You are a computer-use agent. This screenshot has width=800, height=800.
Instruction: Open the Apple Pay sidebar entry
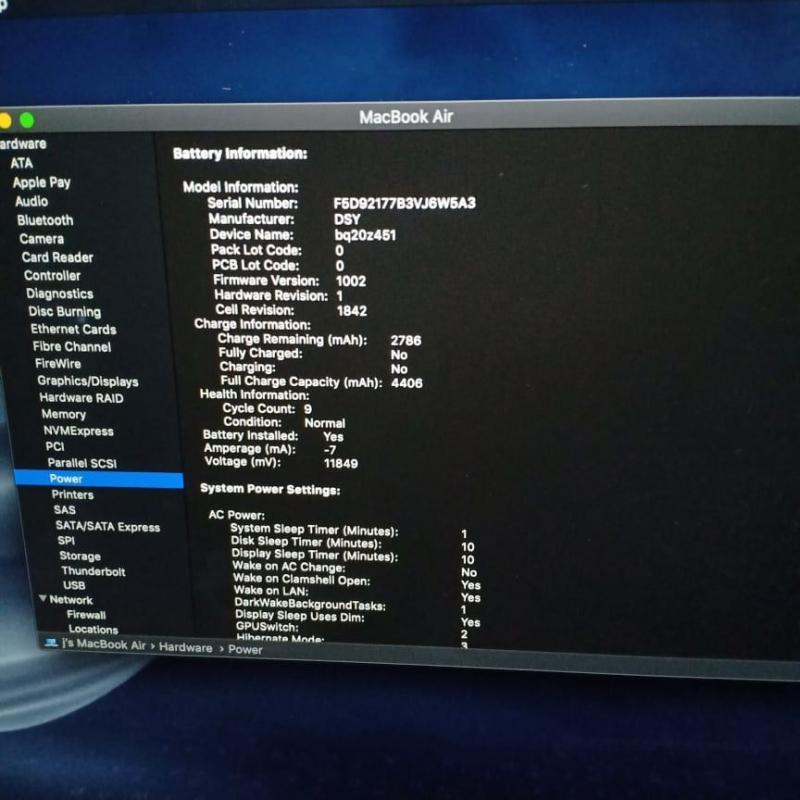tap(41, 182)
